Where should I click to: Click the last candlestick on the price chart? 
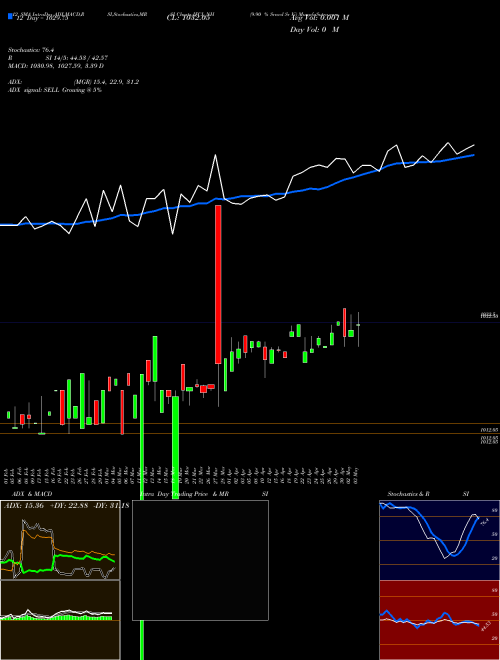point(359,329)
